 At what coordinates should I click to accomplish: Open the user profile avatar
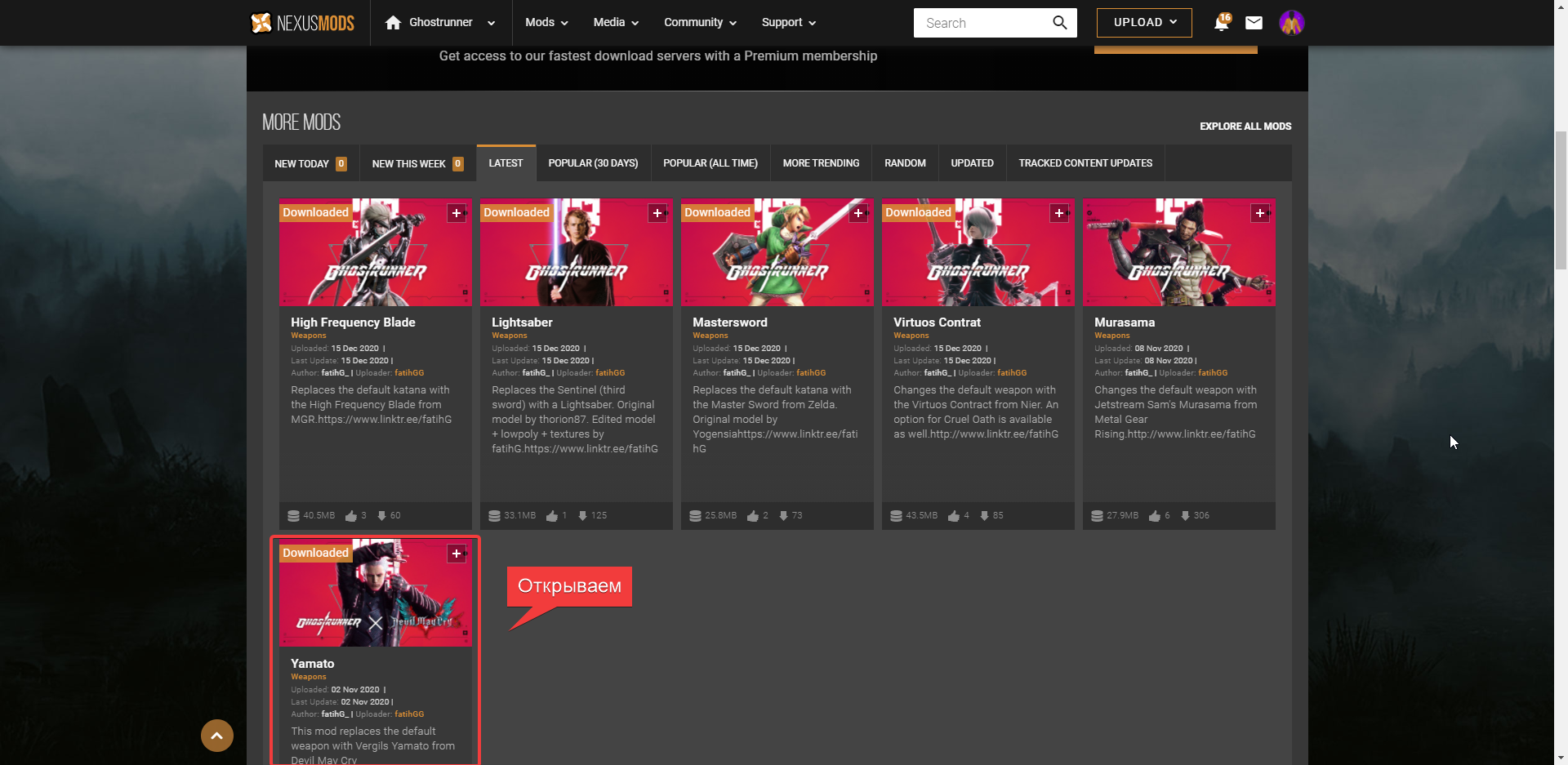click(x=1292, y=23)
